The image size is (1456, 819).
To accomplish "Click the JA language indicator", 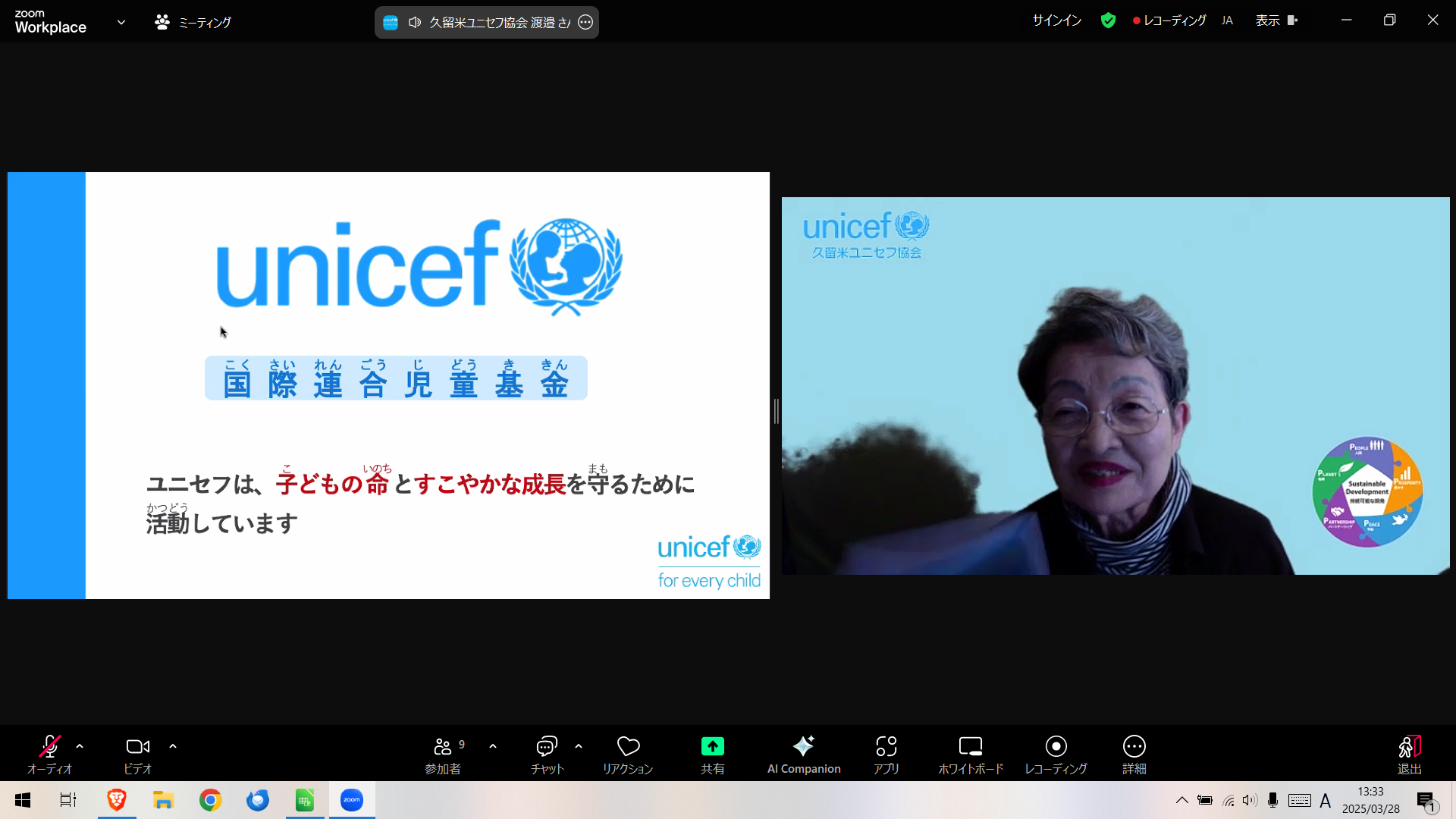I will pos(1227,20).
